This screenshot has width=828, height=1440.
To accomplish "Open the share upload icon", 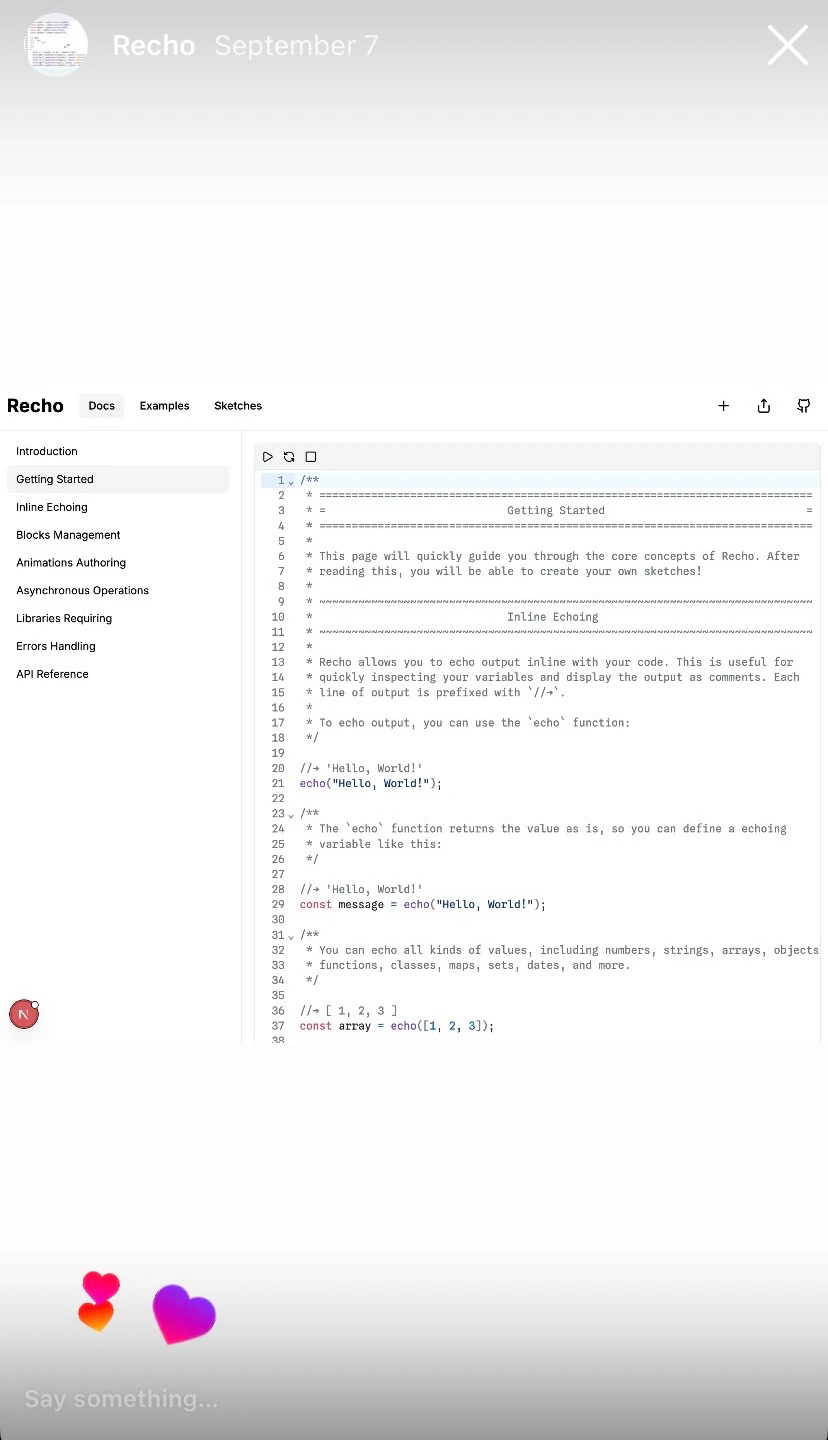I will 764,406.
